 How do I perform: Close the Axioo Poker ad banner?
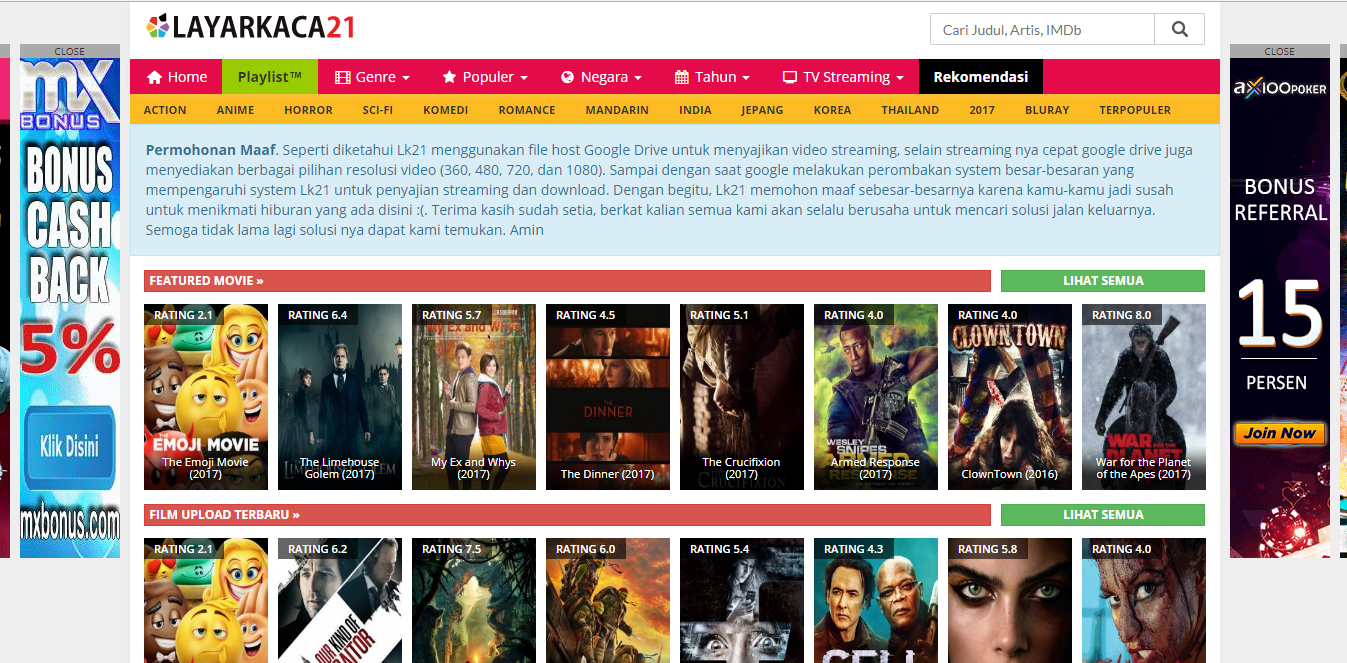point(1280,51)
